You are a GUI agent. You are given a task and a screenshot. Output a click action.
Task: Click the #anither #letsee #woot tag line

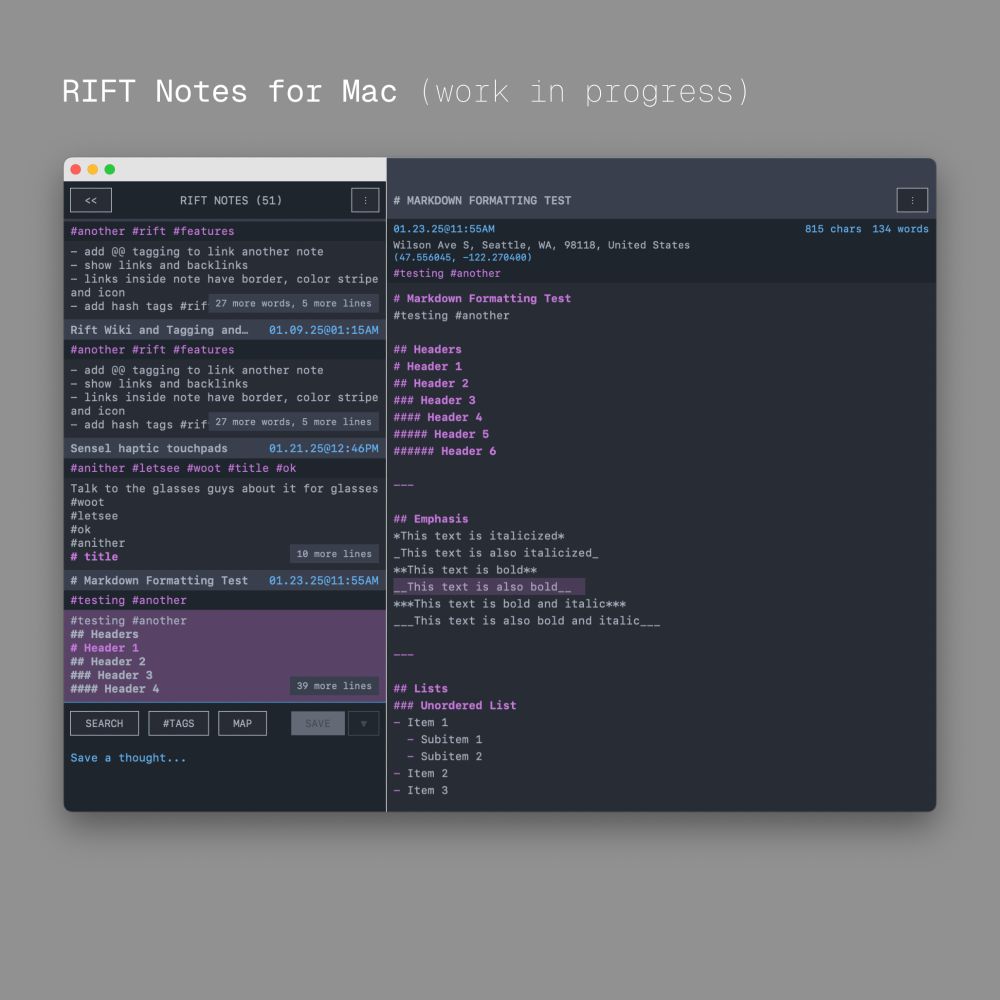[183, 468]
